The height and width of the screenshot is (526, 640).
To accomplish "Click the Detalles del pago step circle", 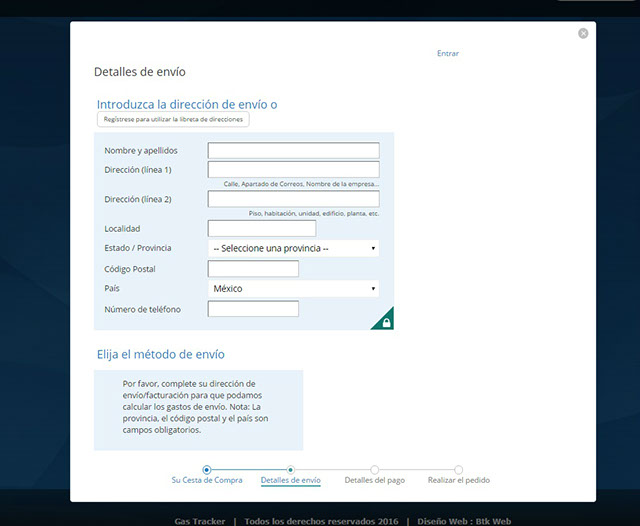I will pyautogui.click(x=374, y=469).
